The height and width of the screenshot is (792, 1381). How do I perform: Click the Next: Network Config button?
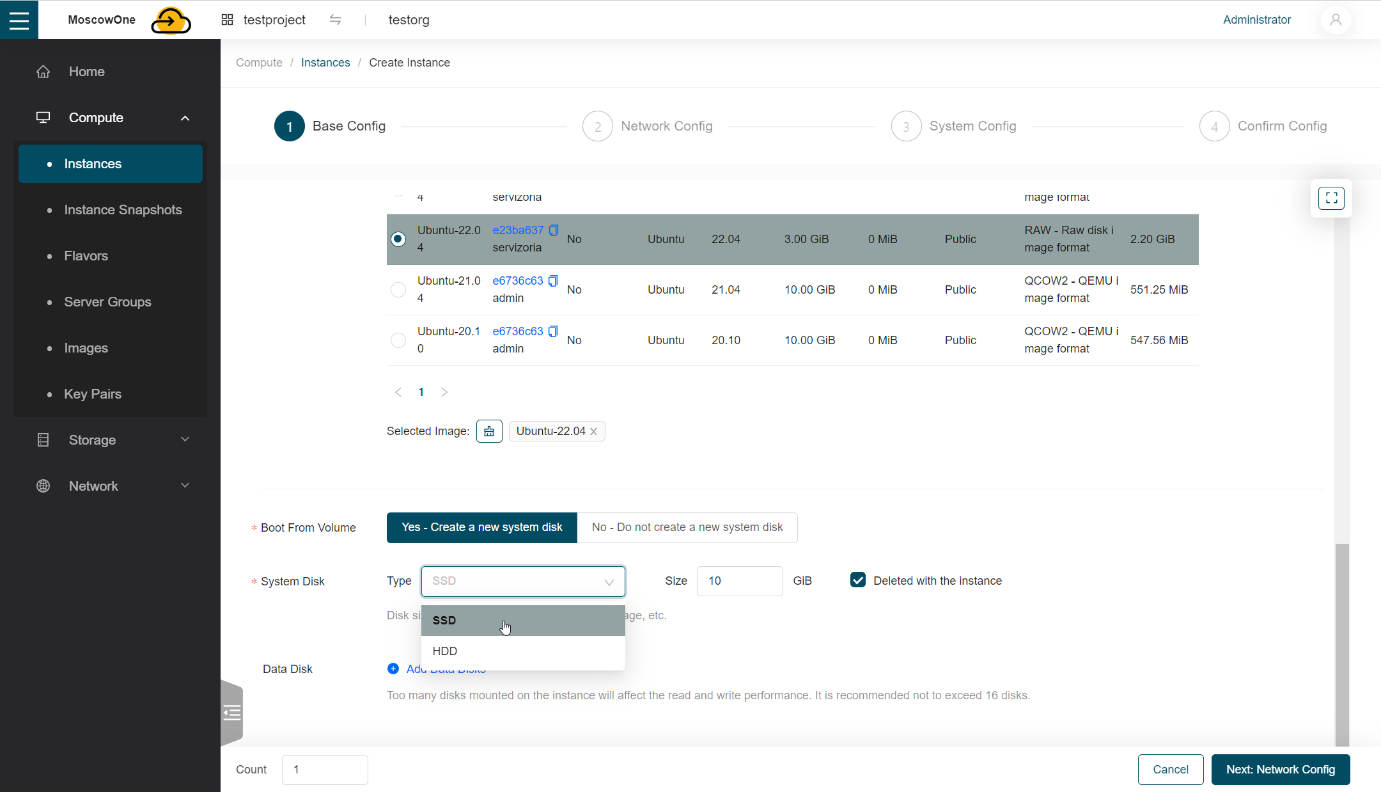tap(1280, 769)
